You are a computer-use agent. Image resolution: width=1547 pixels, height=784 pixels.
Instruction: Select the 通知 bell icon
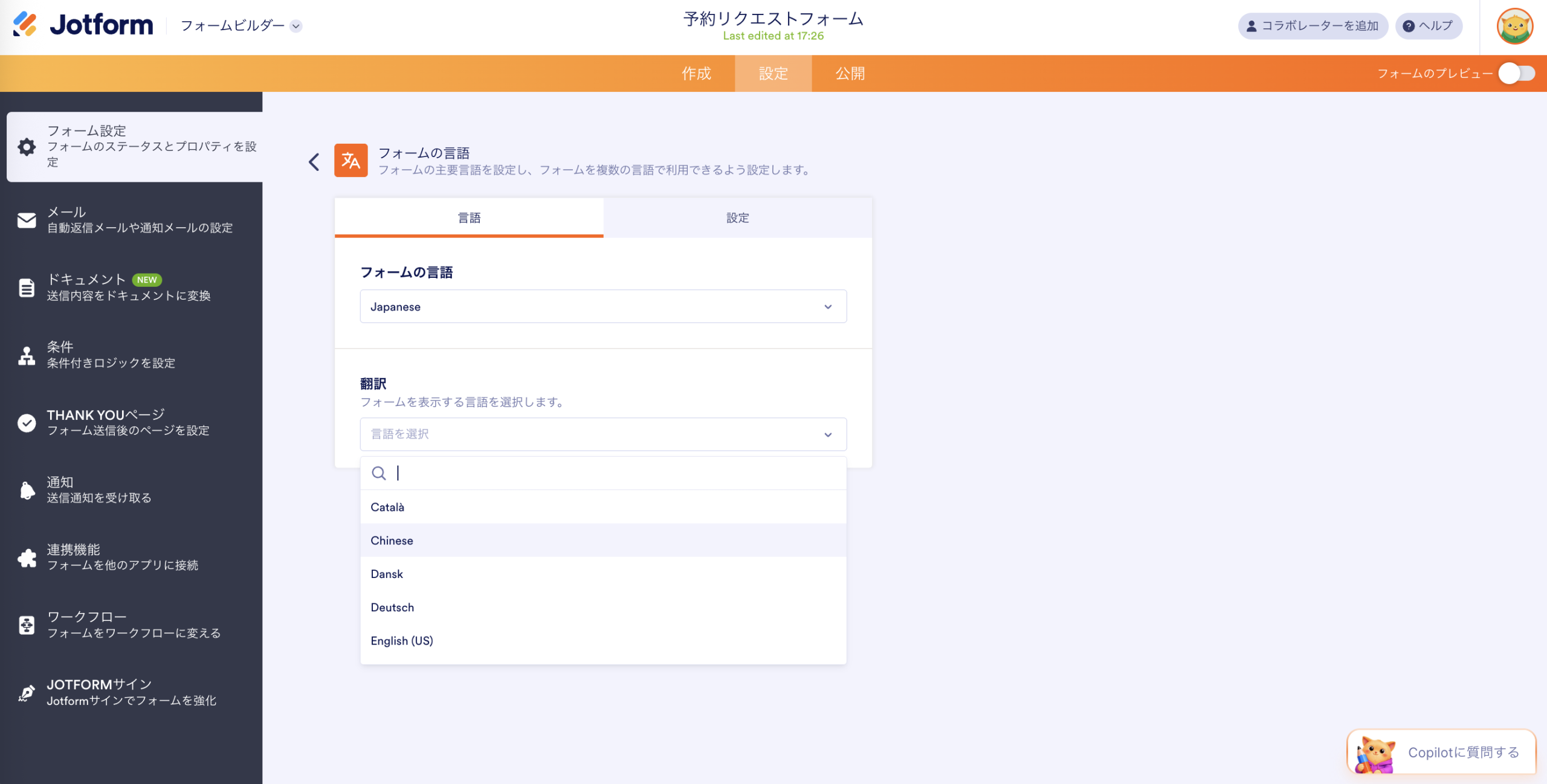point(27,490)
